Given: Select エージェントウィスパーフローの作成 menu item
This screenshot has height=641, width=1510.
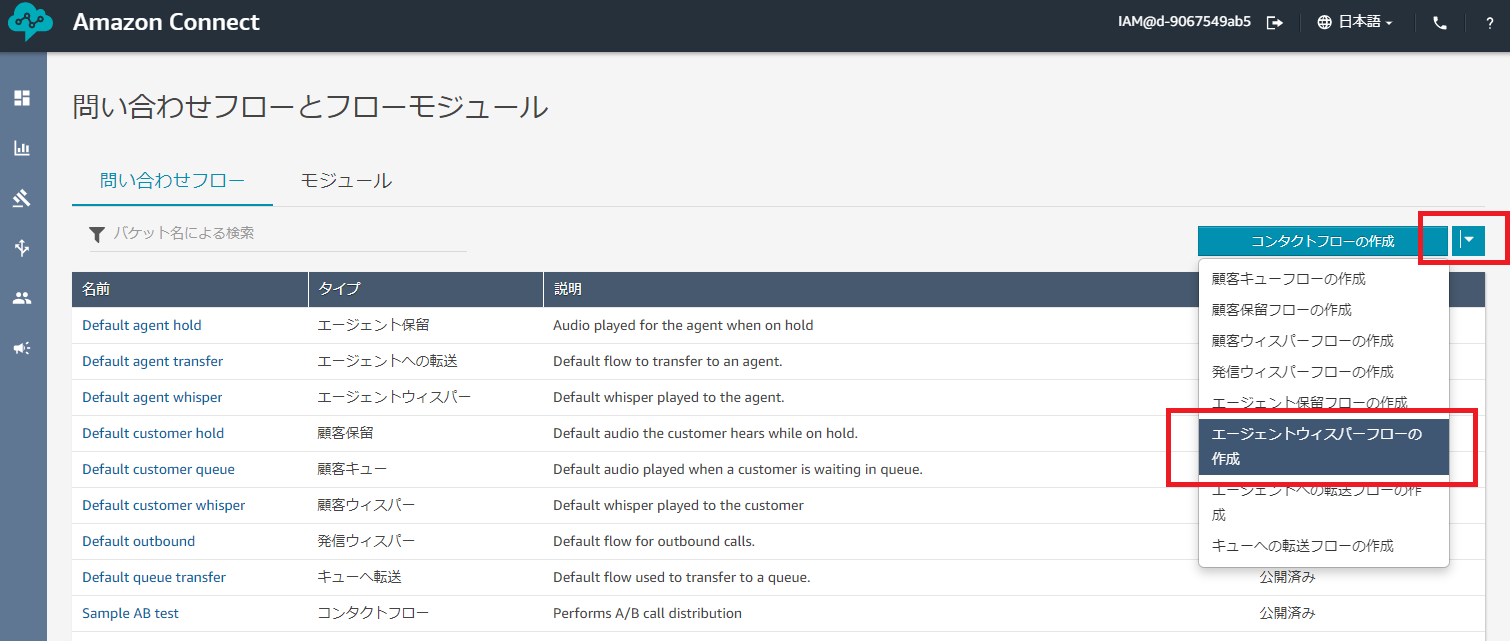Looking at the screenshot, I should coord(1323,447).
